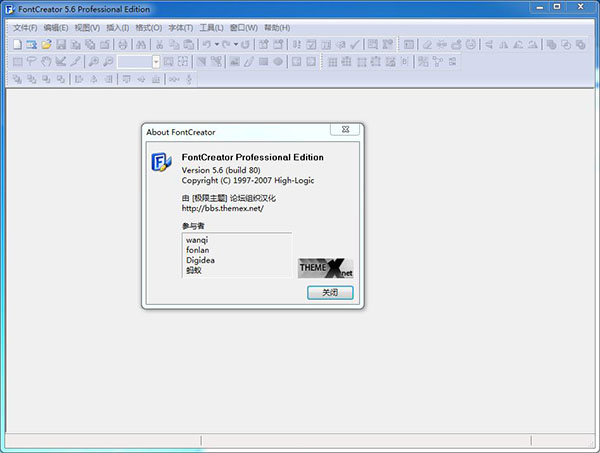Open the 插入(I) menu

(117, 28)
